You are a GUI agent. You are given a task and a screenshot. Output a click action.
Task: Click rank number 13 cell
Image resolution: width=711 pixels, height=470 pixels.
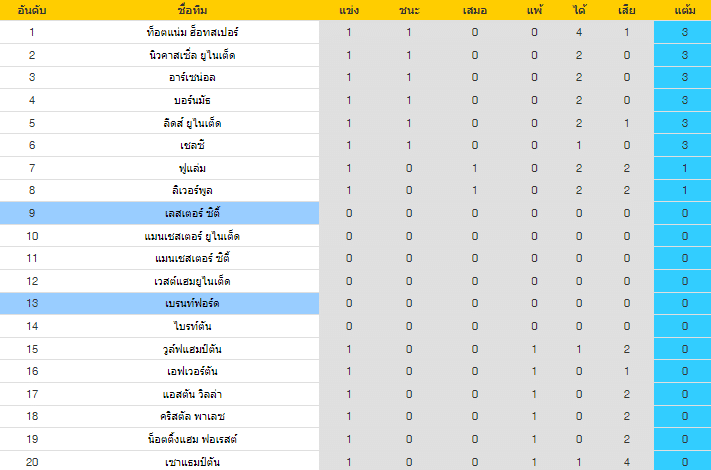point(32,303)
